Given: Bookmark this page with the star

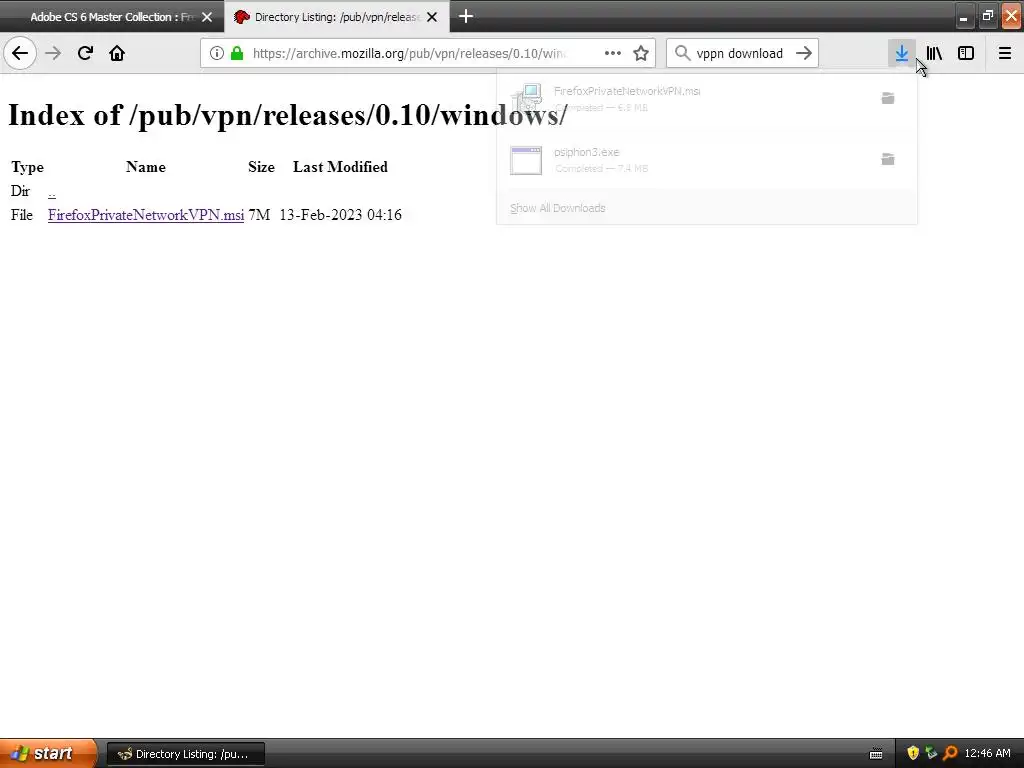Looking at the screenshot, I should pos(641,53).
